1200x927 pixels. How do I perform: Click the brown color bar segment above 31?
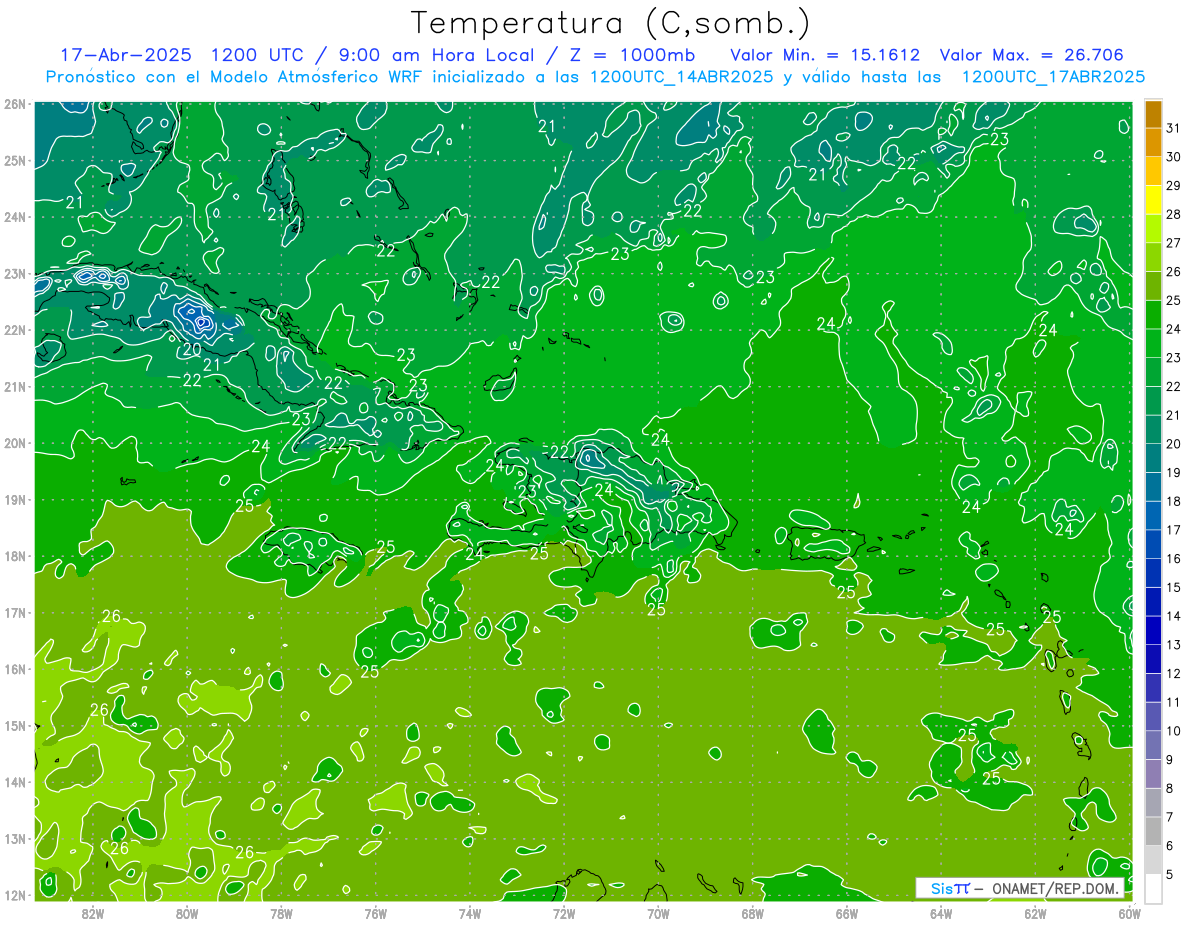1153,113
